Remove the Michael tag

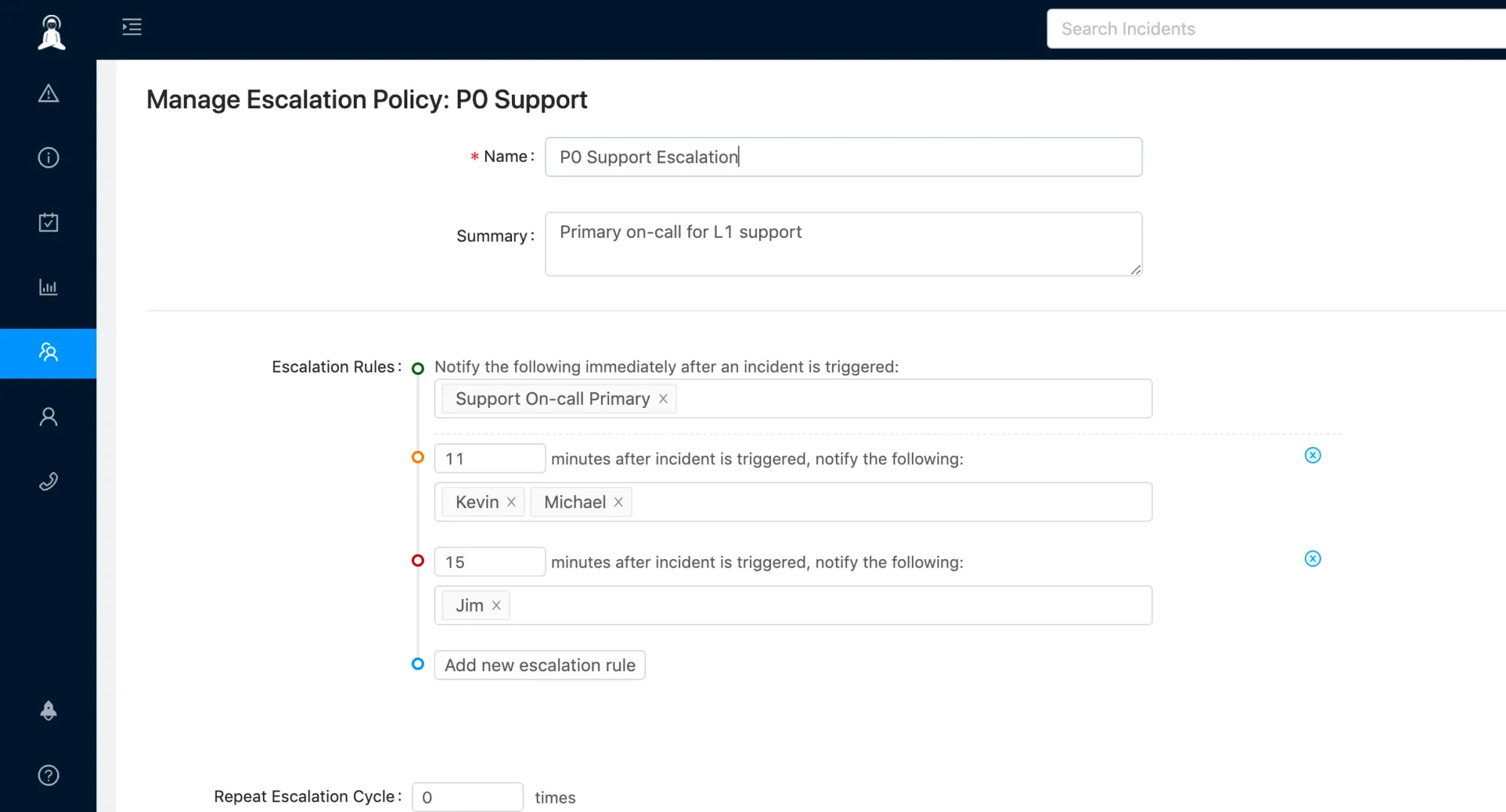click(x=618, y=502)
